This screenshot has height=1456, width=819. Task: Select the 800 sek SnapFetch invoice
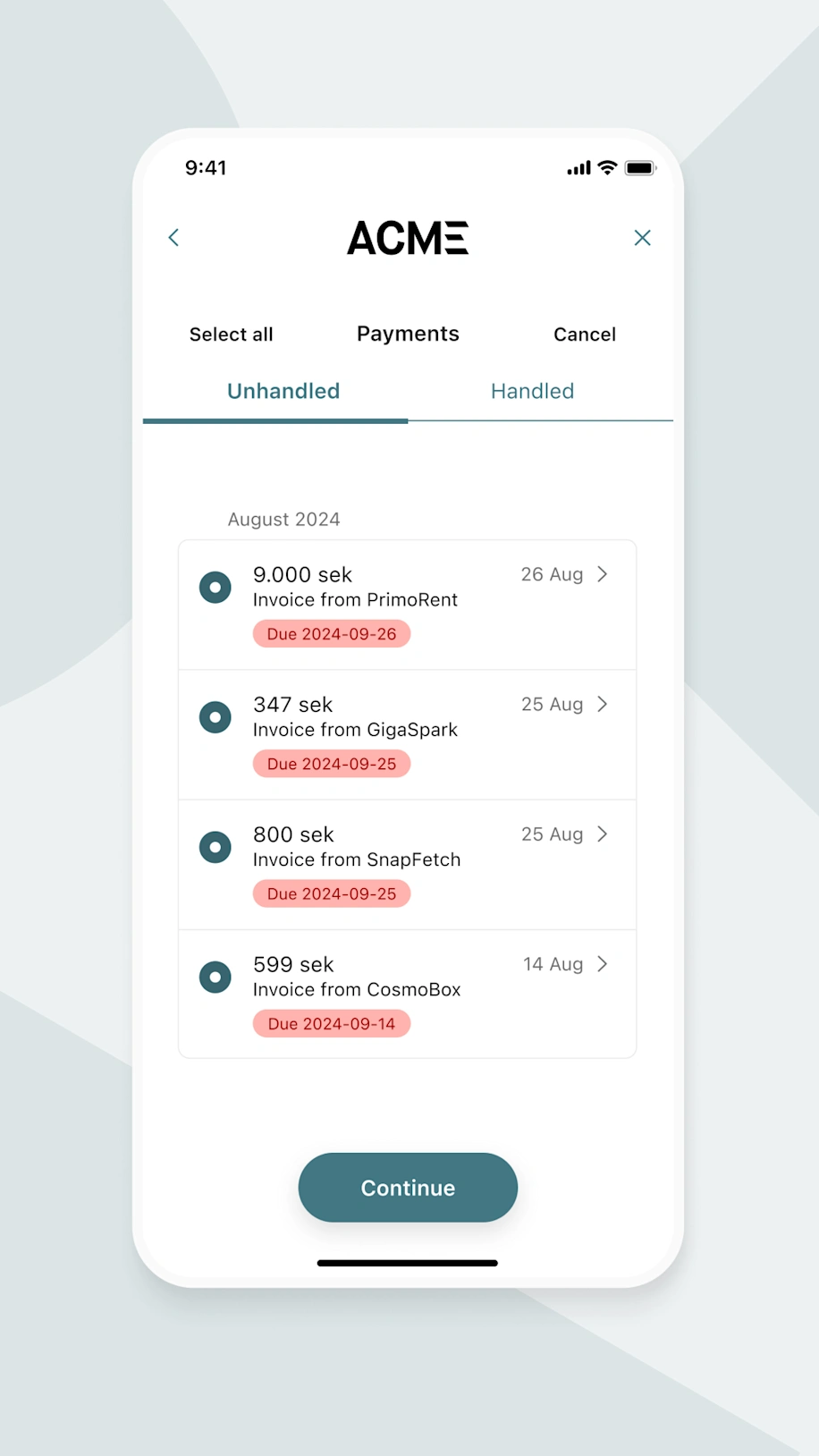pos(215,847)
